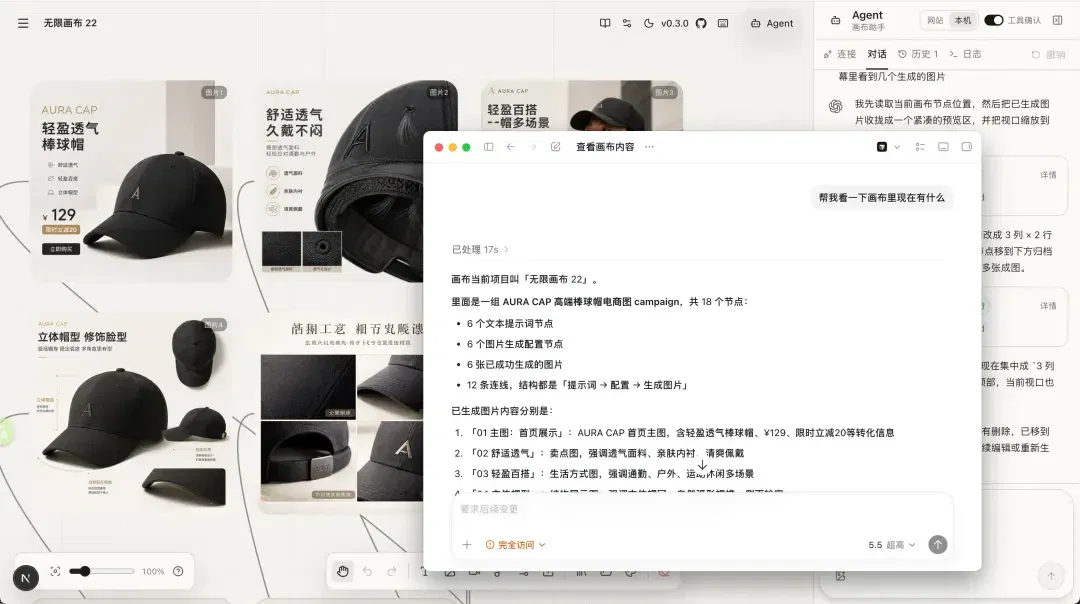Click the N avatar badge at bottom left

[x=25, y=578]
